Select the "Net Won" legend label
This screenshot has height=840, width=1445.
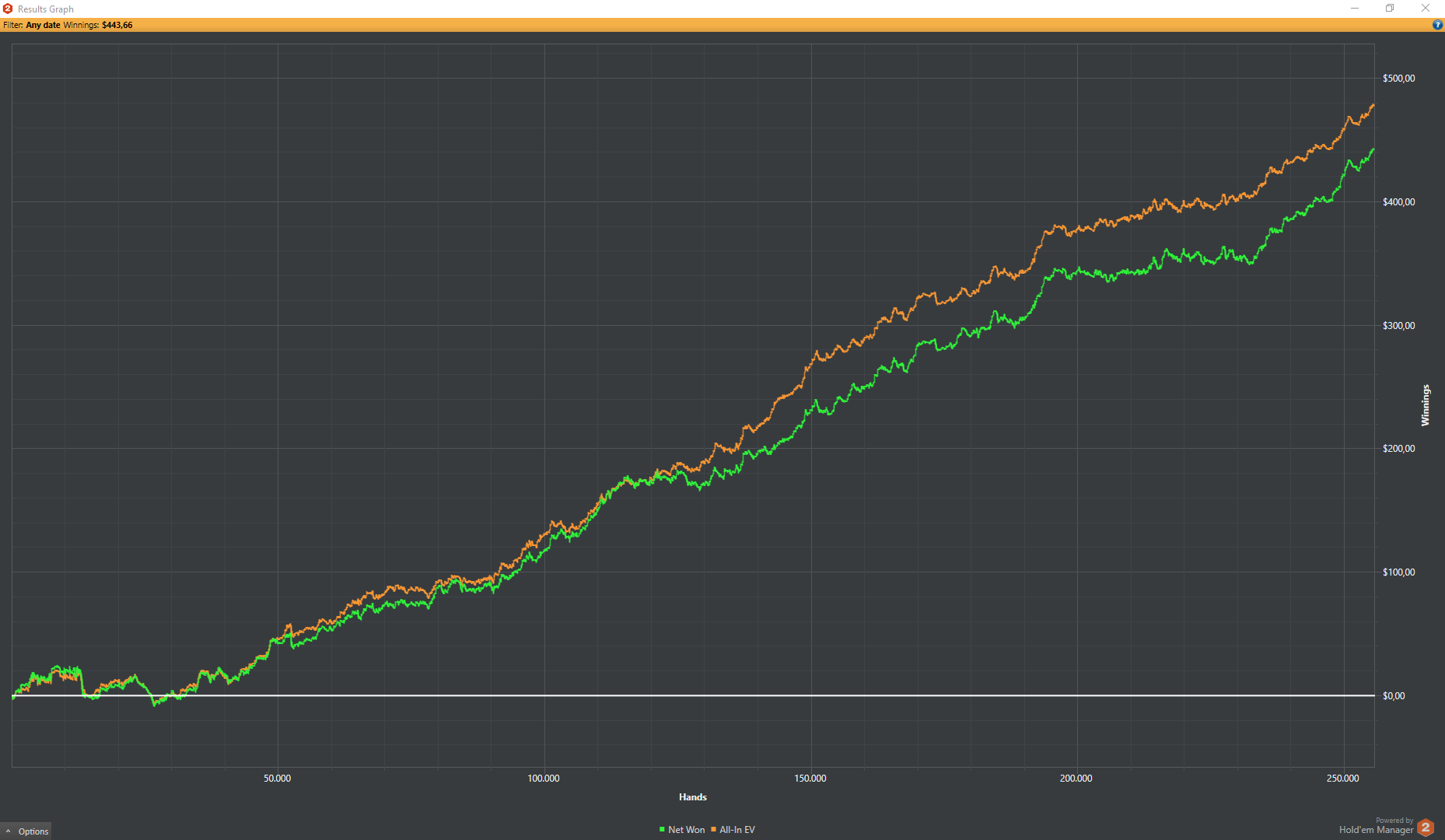click(687, 830)
